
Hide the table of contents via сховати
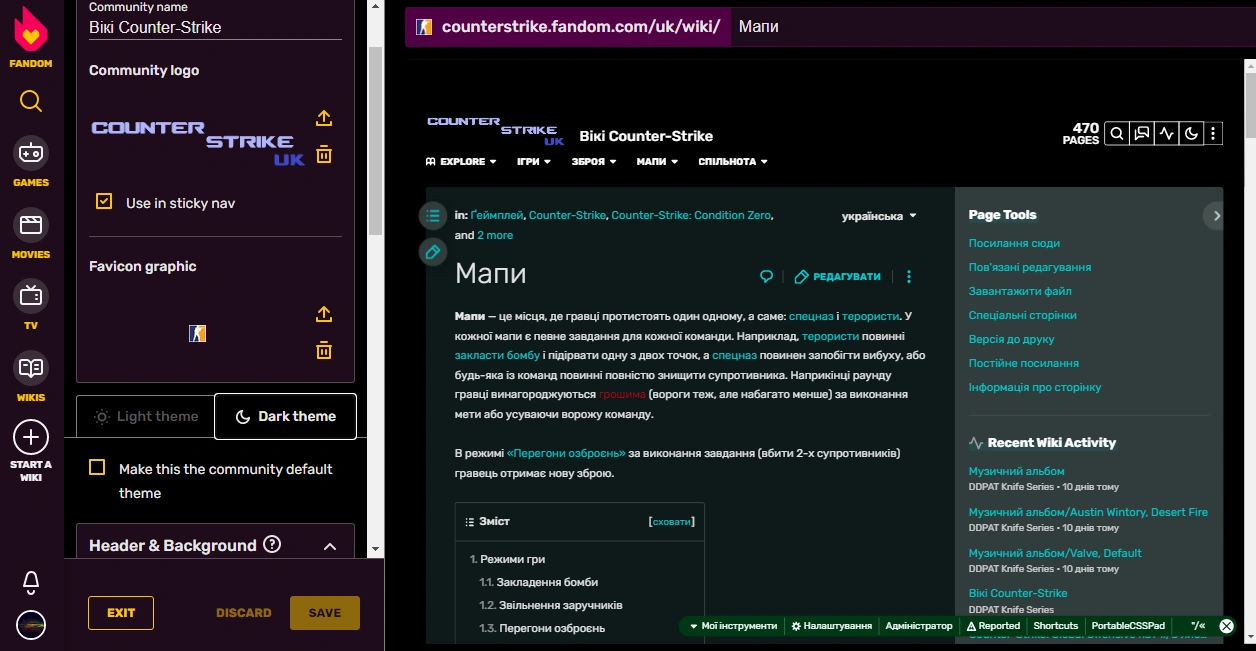671,521
